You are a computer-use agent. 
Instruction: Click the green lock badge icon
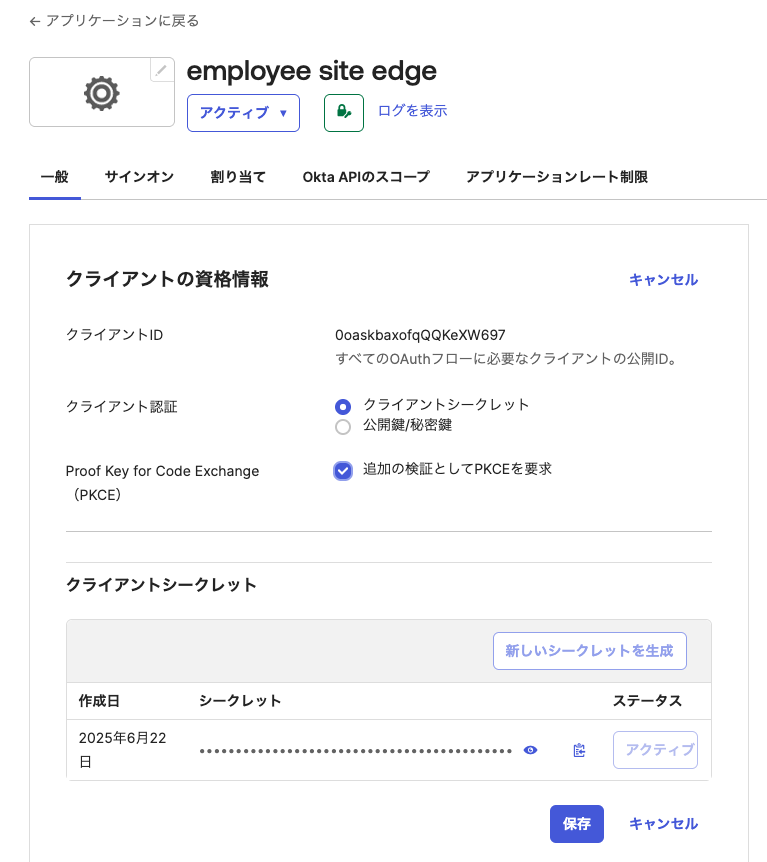(x=343, y=112)
